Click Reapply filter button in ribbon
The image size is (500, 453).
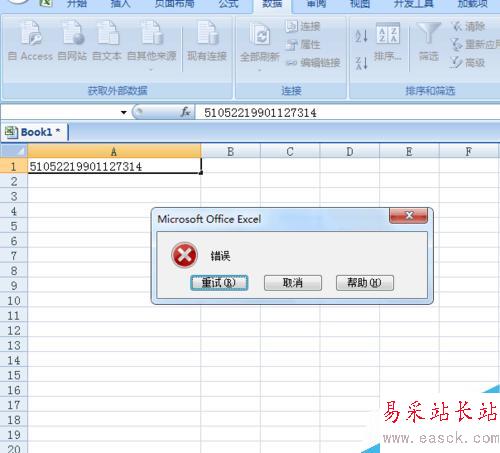475,44
